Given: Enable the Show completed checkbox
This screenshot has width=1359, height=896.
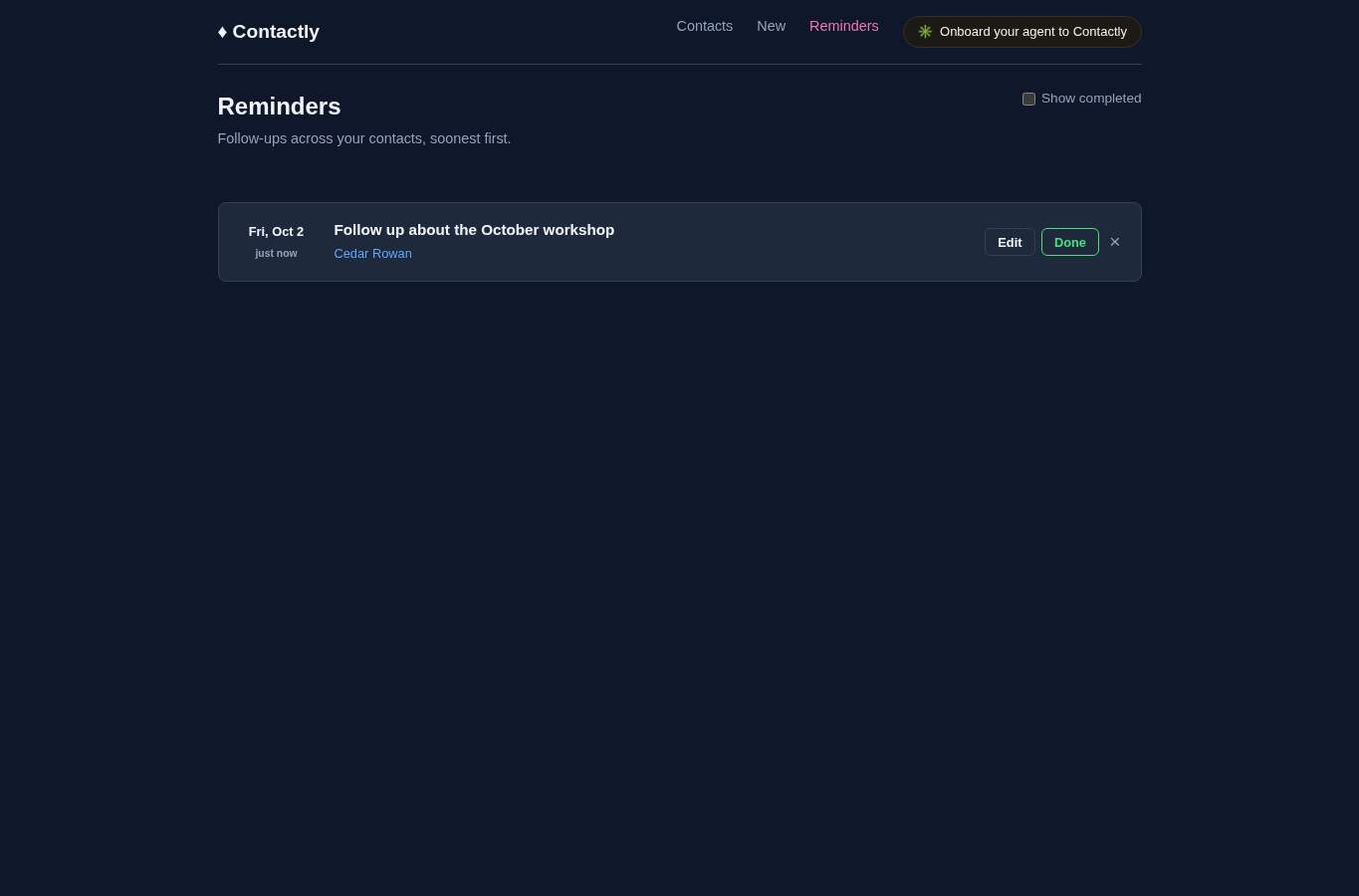Looking at the screenshot, I should (1028, 99).
